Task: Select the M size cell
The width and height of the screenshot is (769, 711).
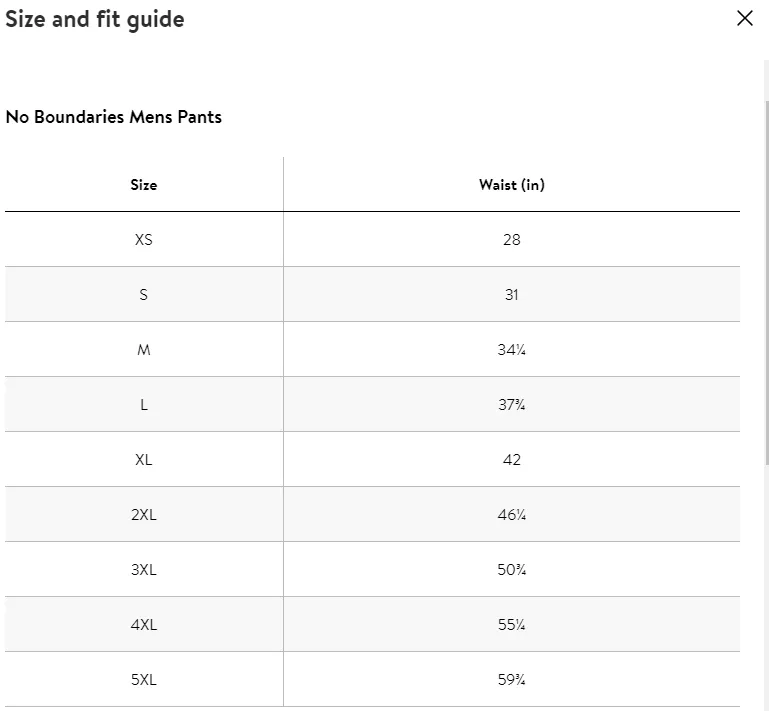Action: [x=144, y=350]
